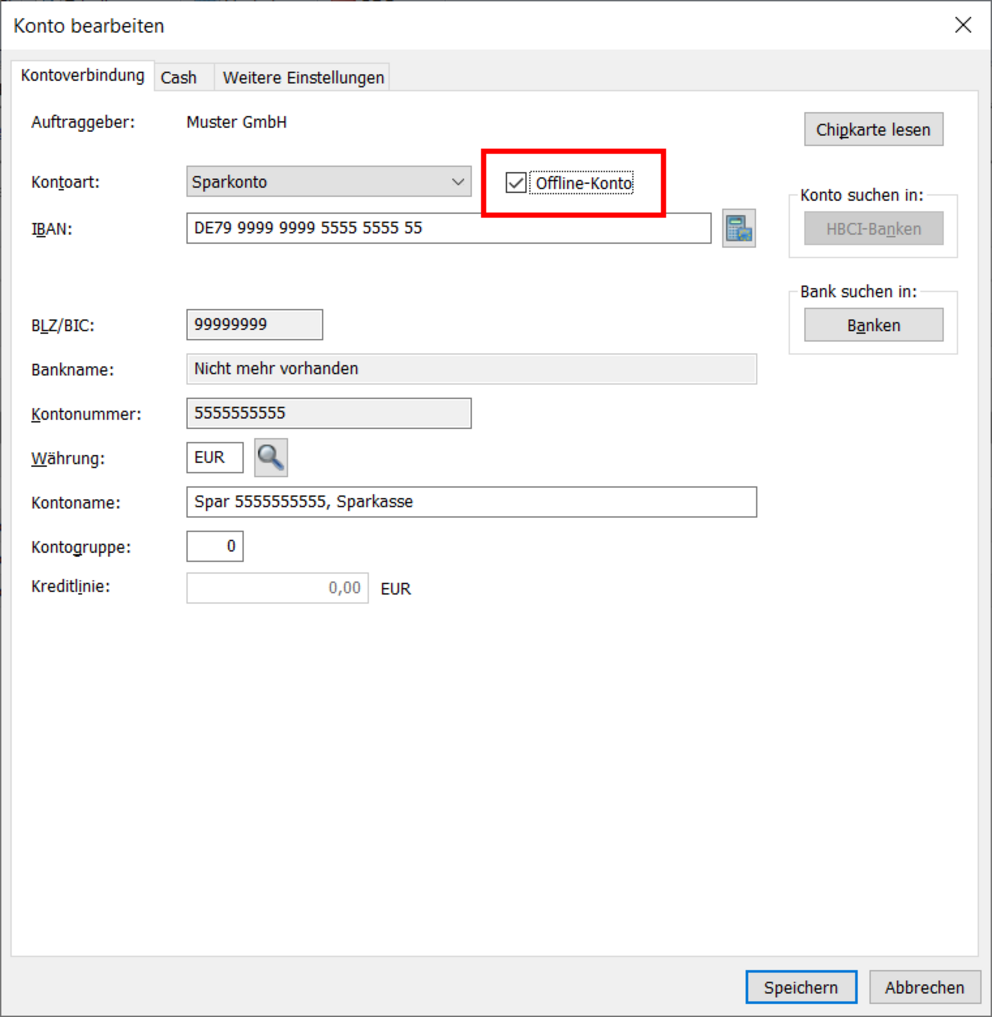Save changes with Speichern

800,987
